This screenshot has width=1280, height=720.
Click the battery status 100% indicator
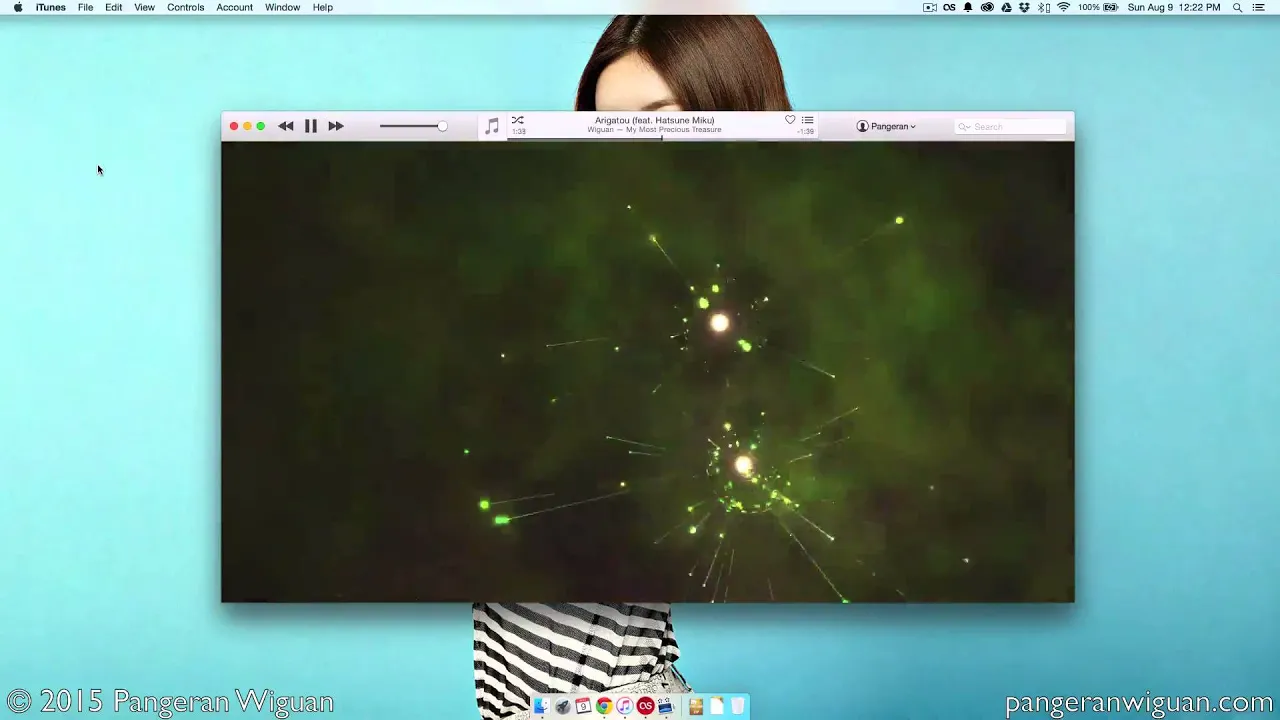coord(1098,7)
